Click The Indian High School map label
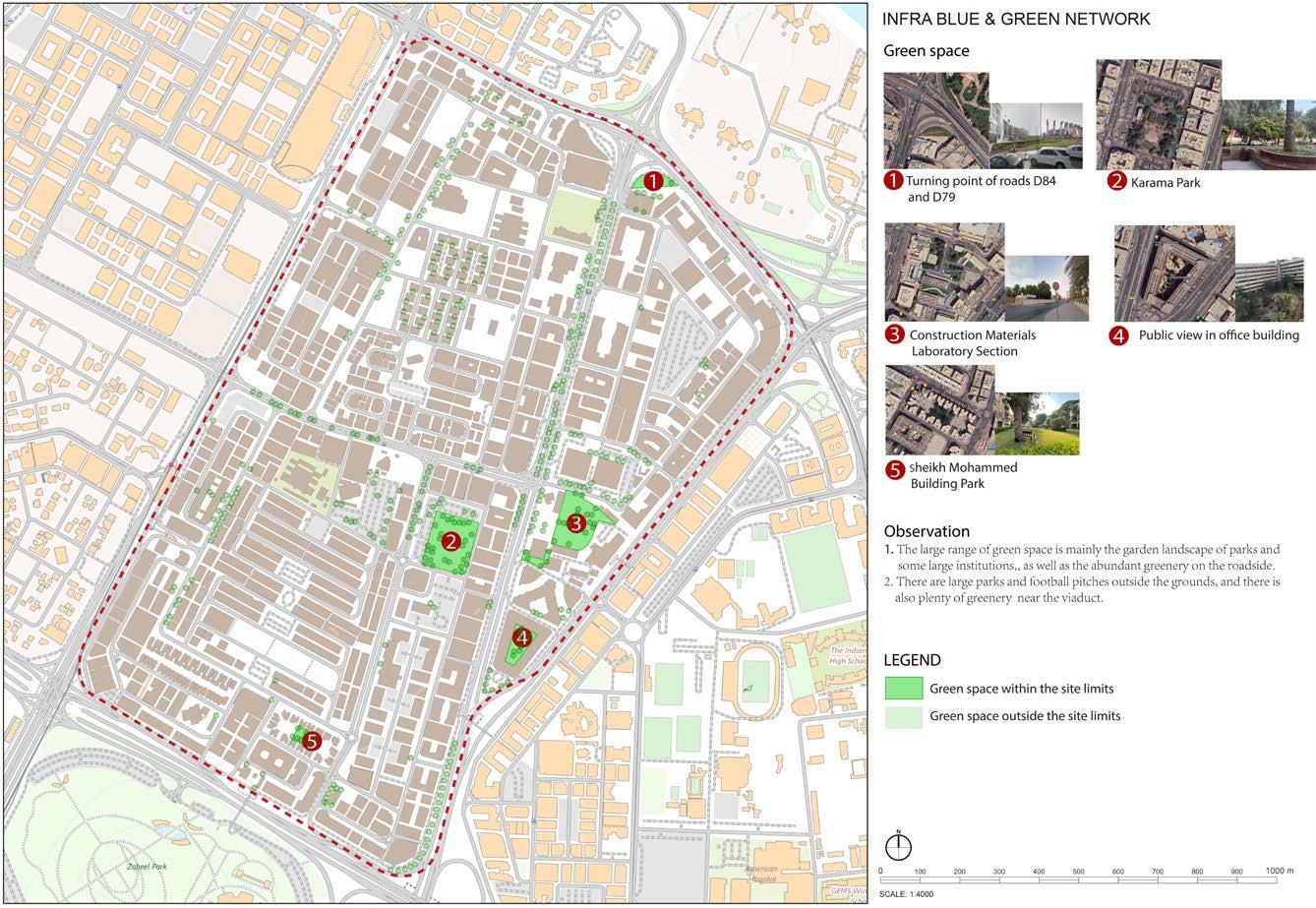Screen dimensions: 1316x908 847,655
